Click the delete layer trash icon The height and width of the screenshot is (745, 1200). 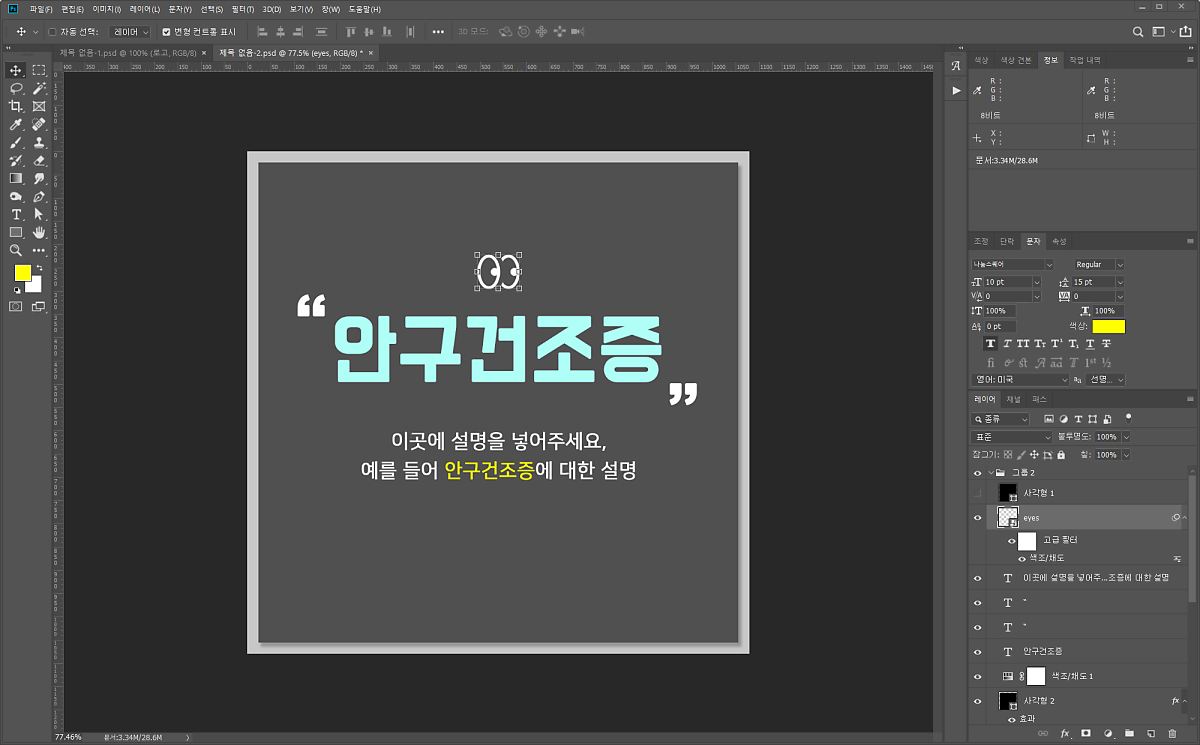click(1173, 733)
